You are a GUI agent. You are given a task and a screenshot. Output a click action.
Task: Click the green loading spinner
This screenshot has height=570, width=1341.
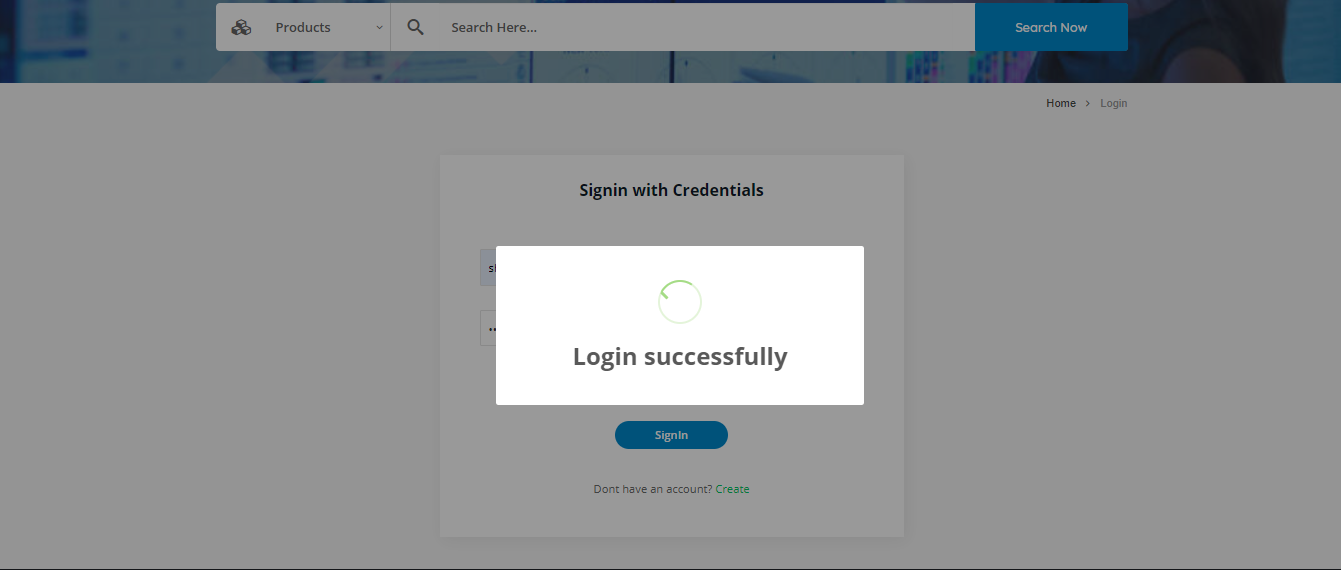point(680,302)
